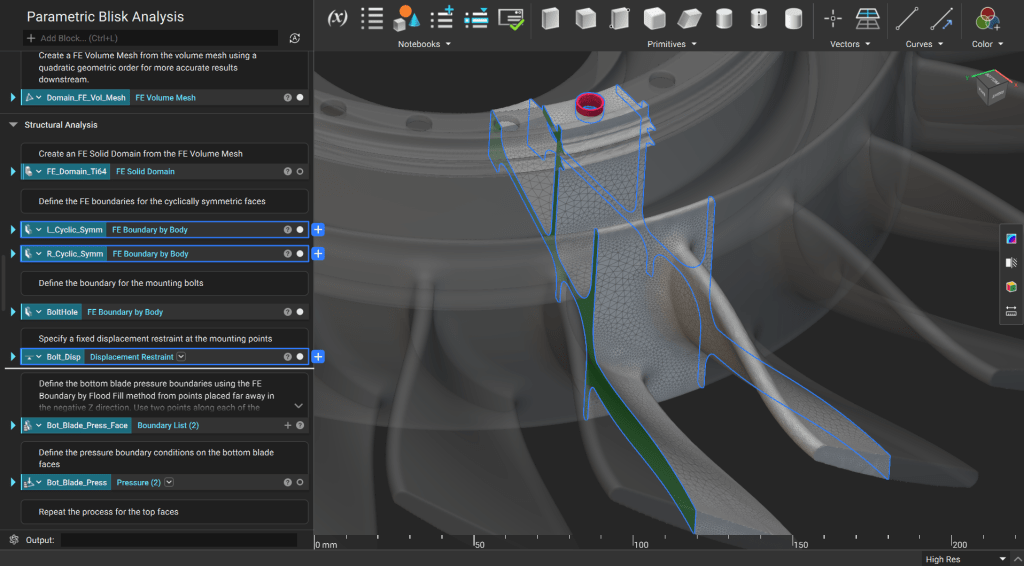Toggle visibility dot of FE_Domain_Ti64 block
Image resolution: width=1024 pixels, height=566 pixels.
(x=300, y=172)
